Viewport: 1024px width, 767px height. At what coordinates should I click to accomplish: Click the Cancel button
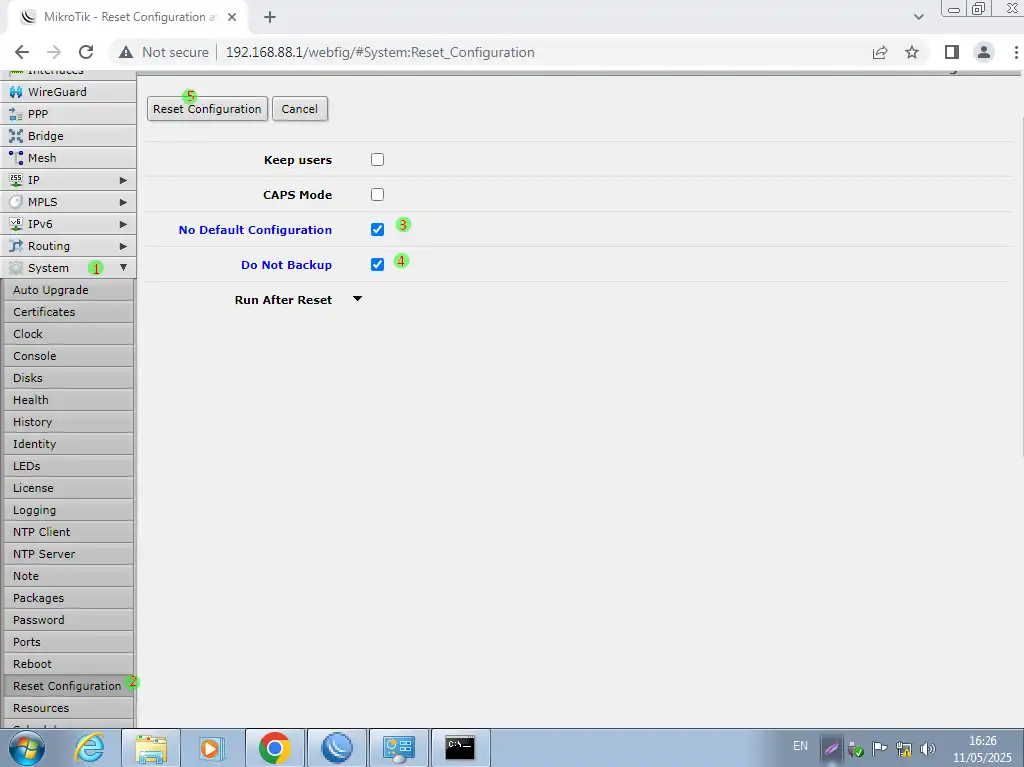[299, 109]
